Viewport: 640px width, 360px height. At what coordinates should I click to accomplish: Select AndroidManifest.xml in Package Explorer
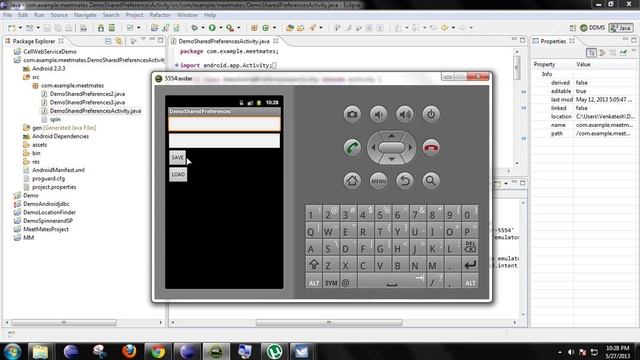[x=58, y=170]
